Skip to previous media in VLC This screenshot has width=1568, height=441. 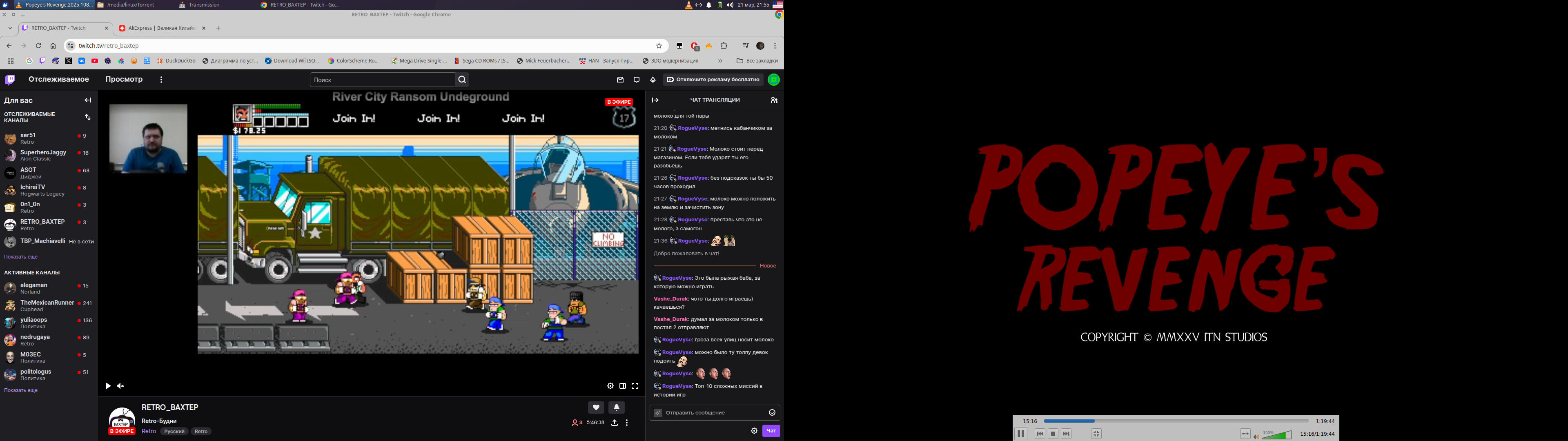coord(1040,434)
